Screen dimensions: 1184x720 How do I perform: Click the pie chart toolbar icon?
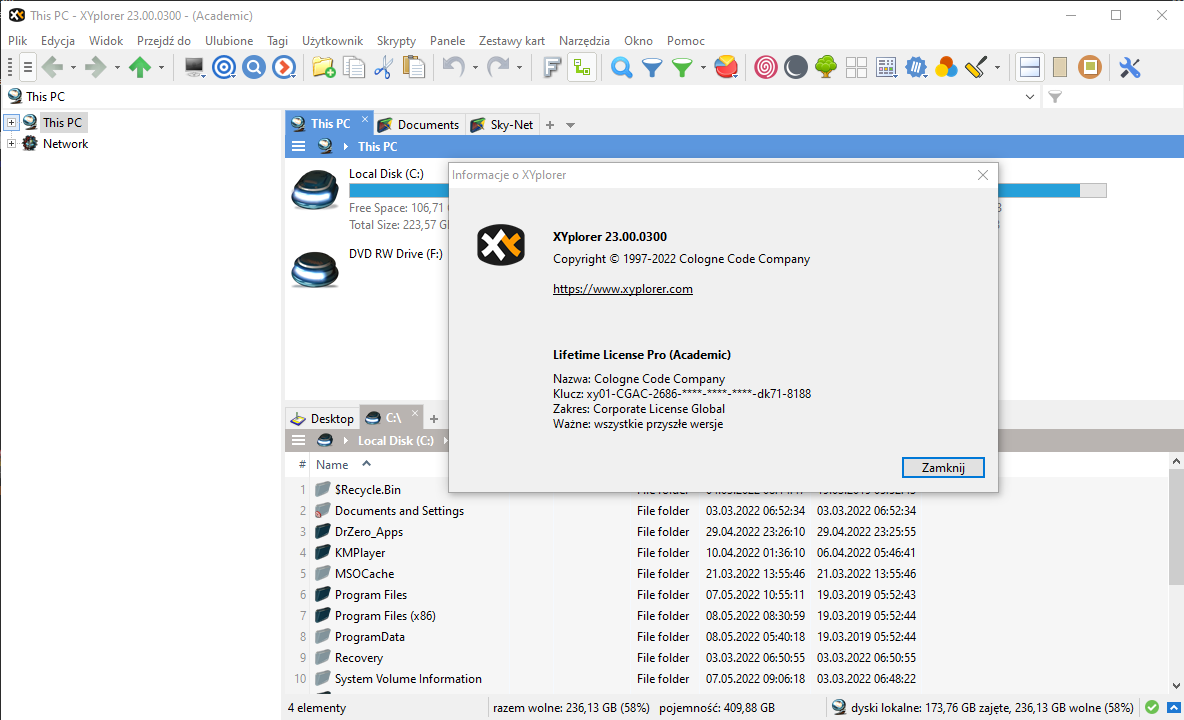[726, 68]
